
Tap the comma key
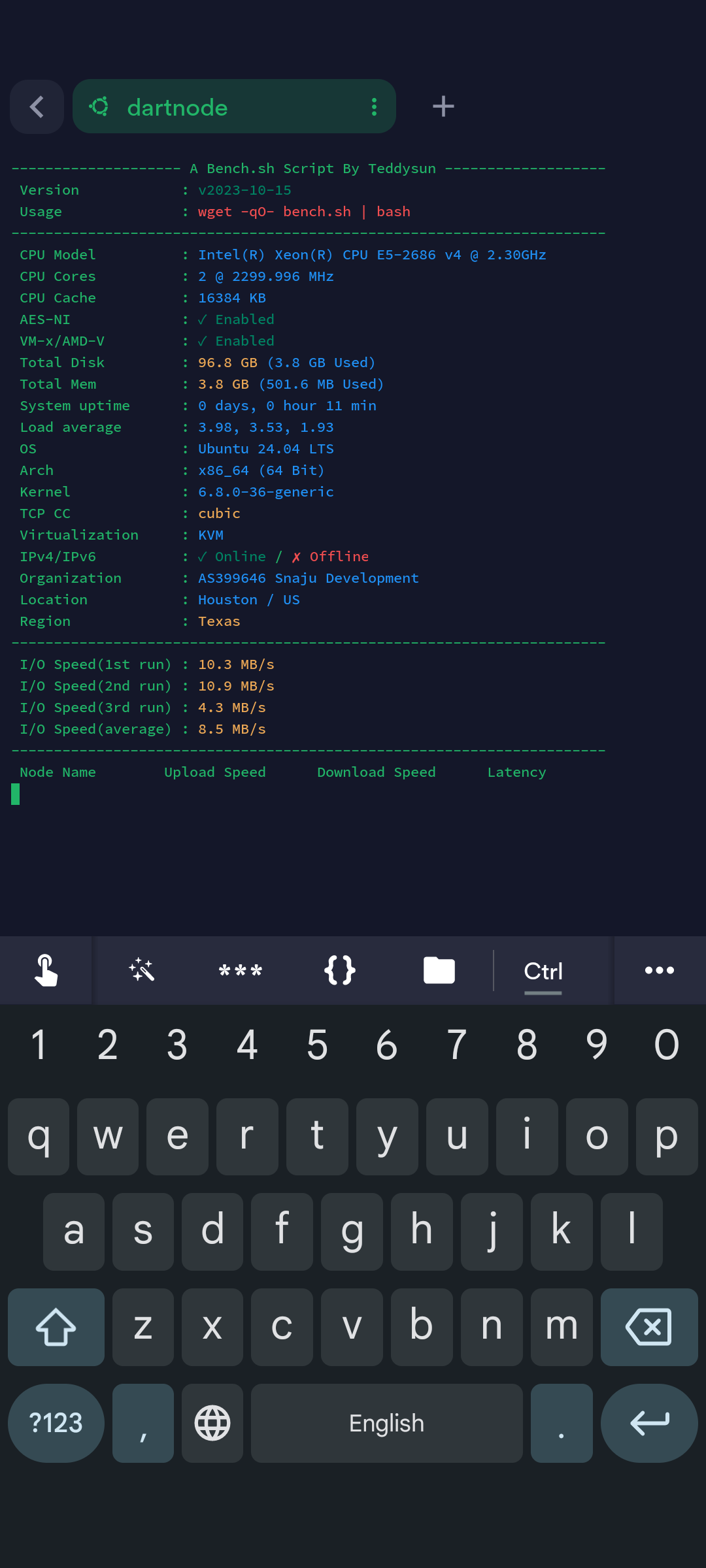point(143,1423)
